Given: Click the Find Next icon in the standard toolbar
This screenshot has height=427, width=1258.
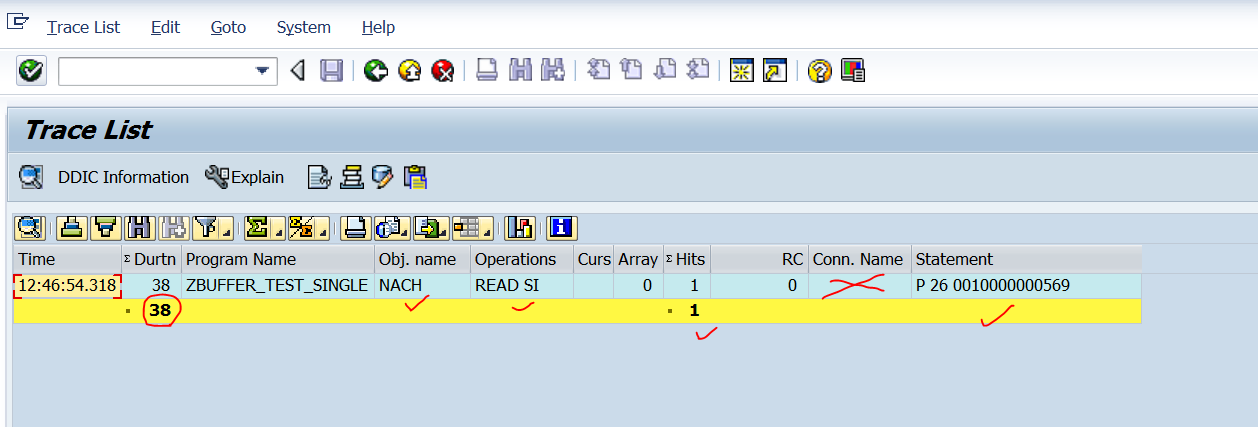Looking at the screenshot, I should (552, 71).
